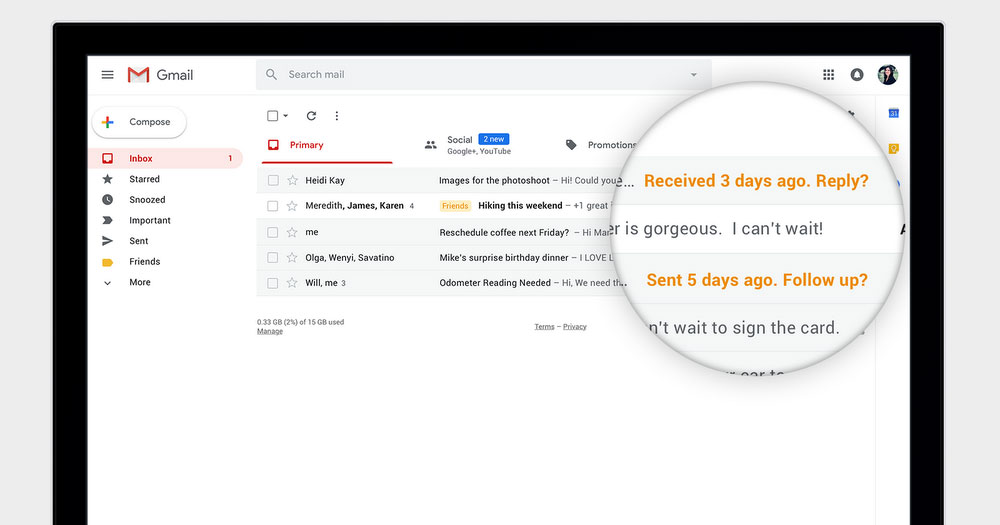Click the Promotions tag icon
1000x525 pixels.
(x=571, y=145)
